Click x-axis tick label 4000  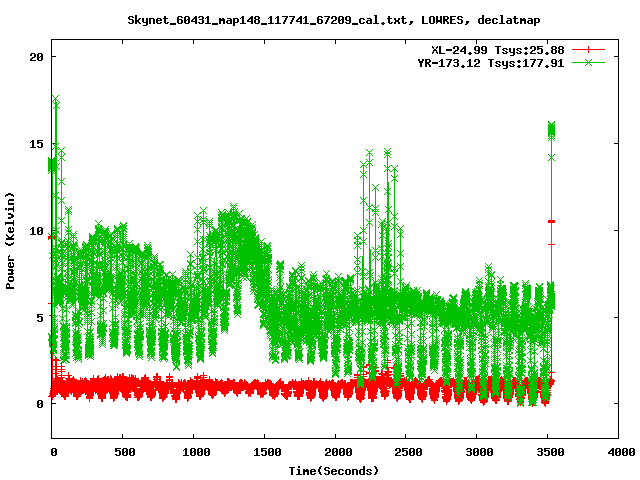[622, 452]
